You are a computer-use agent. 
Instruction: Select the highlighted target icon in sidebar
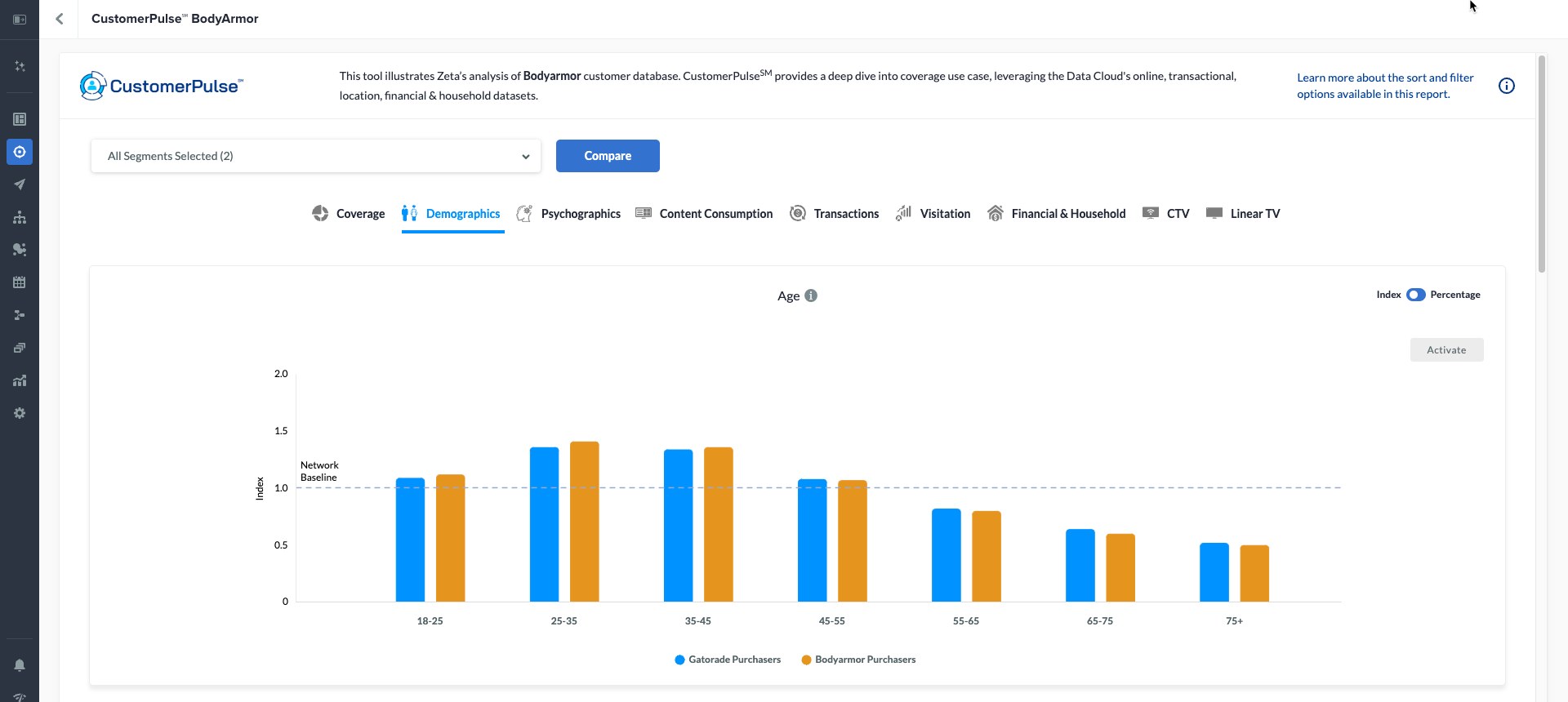click(20, 152)
